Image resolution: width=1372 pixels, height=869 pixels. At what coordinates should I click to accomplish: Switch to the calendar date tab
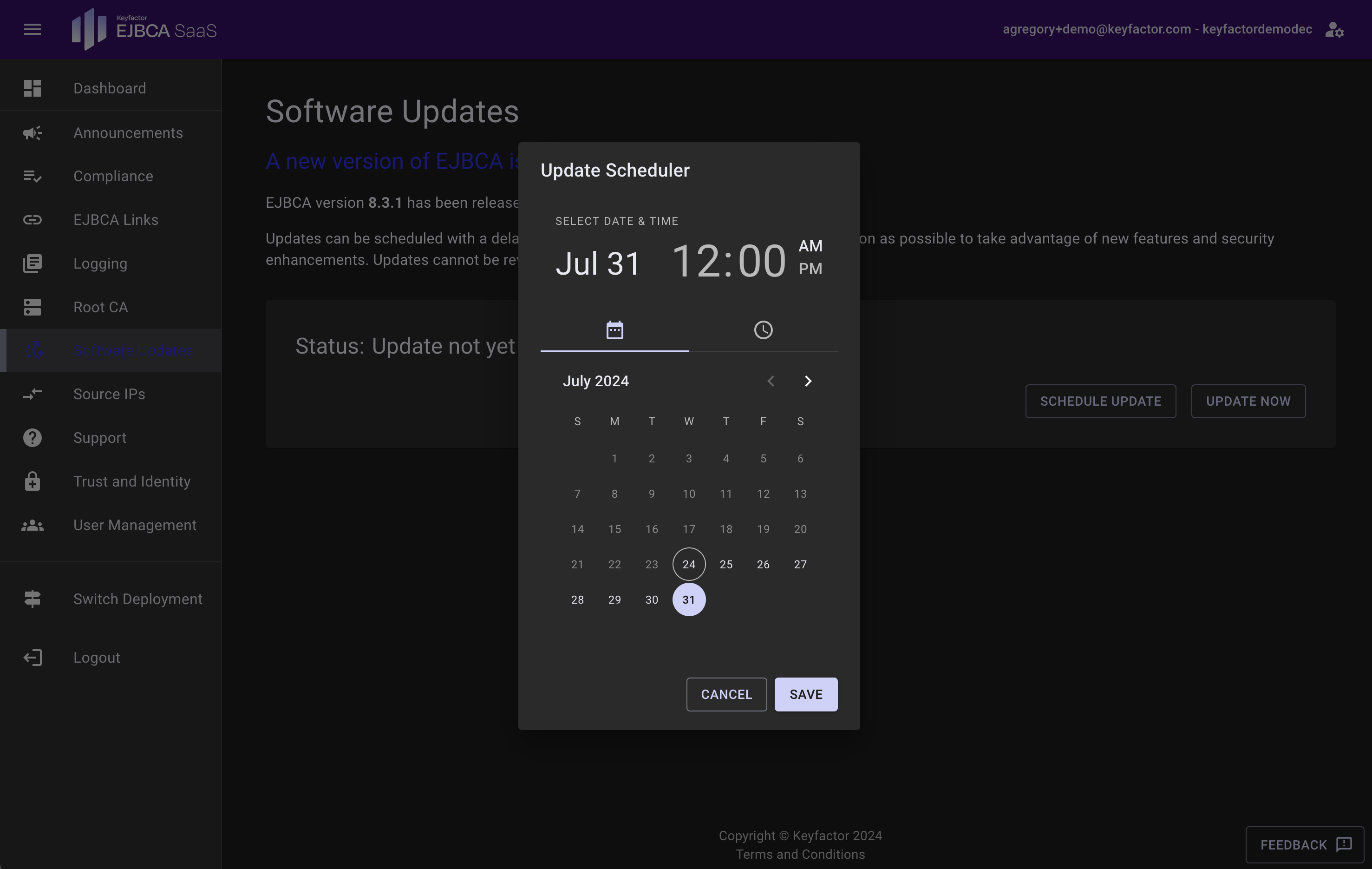tap(614, 330)
